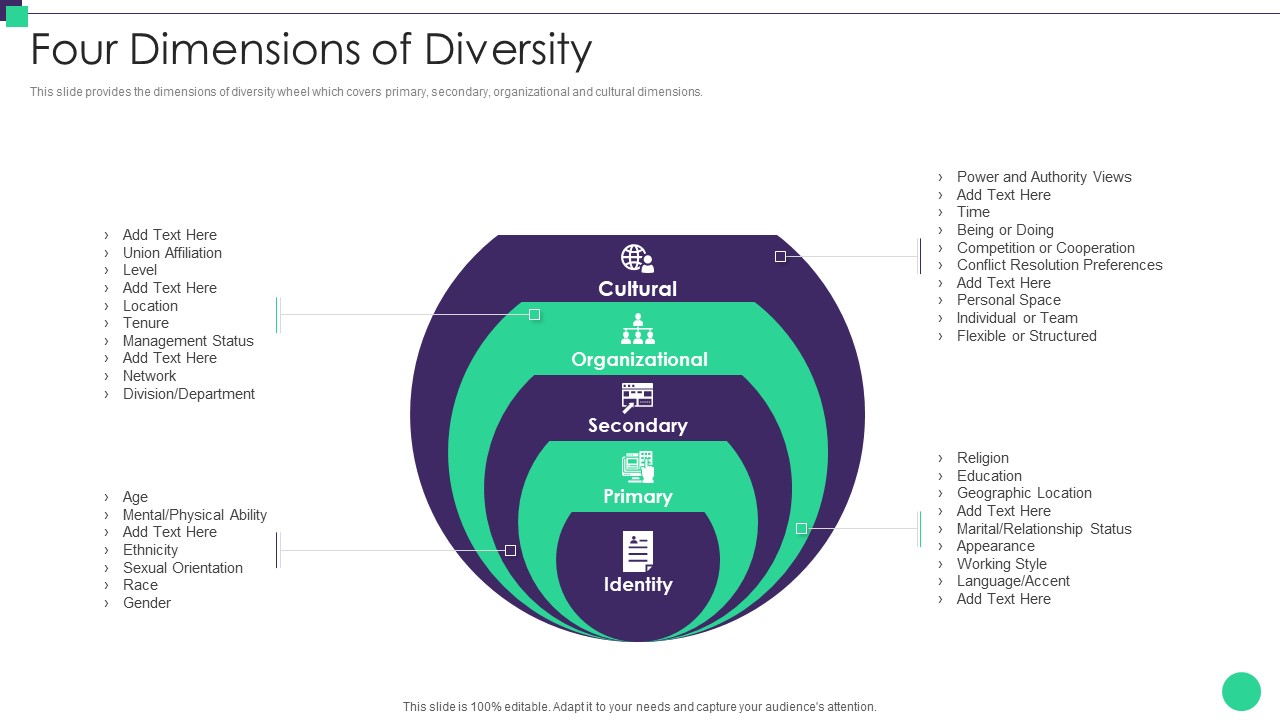Image resolution: width=1280 pixels, height=720 pixels.
Task: Select 'Power and Authority Views' bullet text
Action: coord(1044,177)
